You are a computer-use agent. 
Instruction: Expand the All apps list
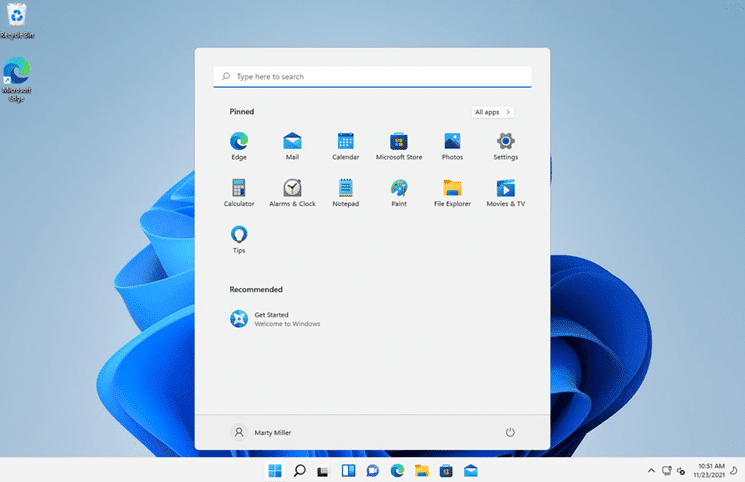[493, 112]
